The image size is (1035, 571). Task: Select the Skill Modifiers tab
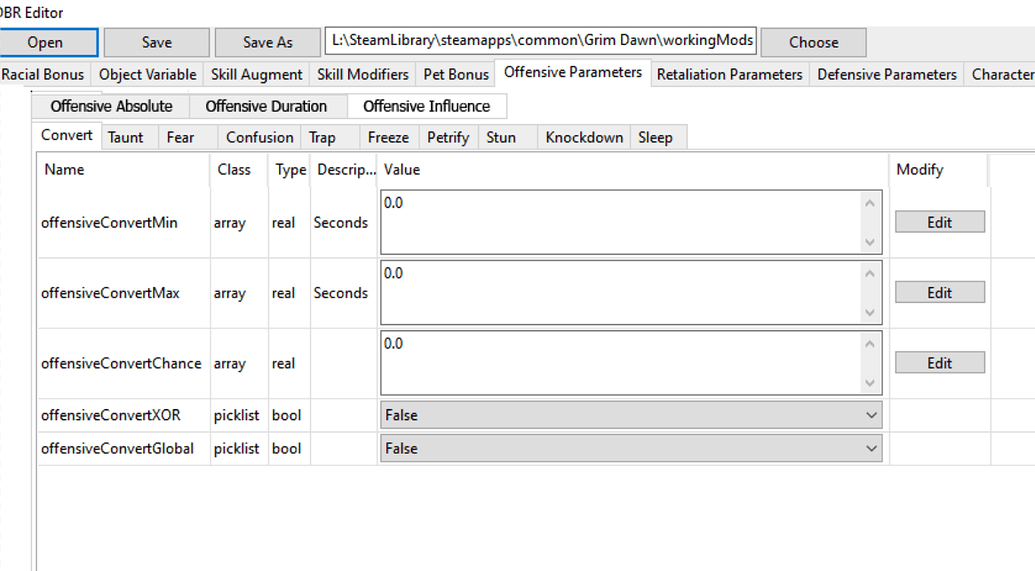click(x=362, y=74)
